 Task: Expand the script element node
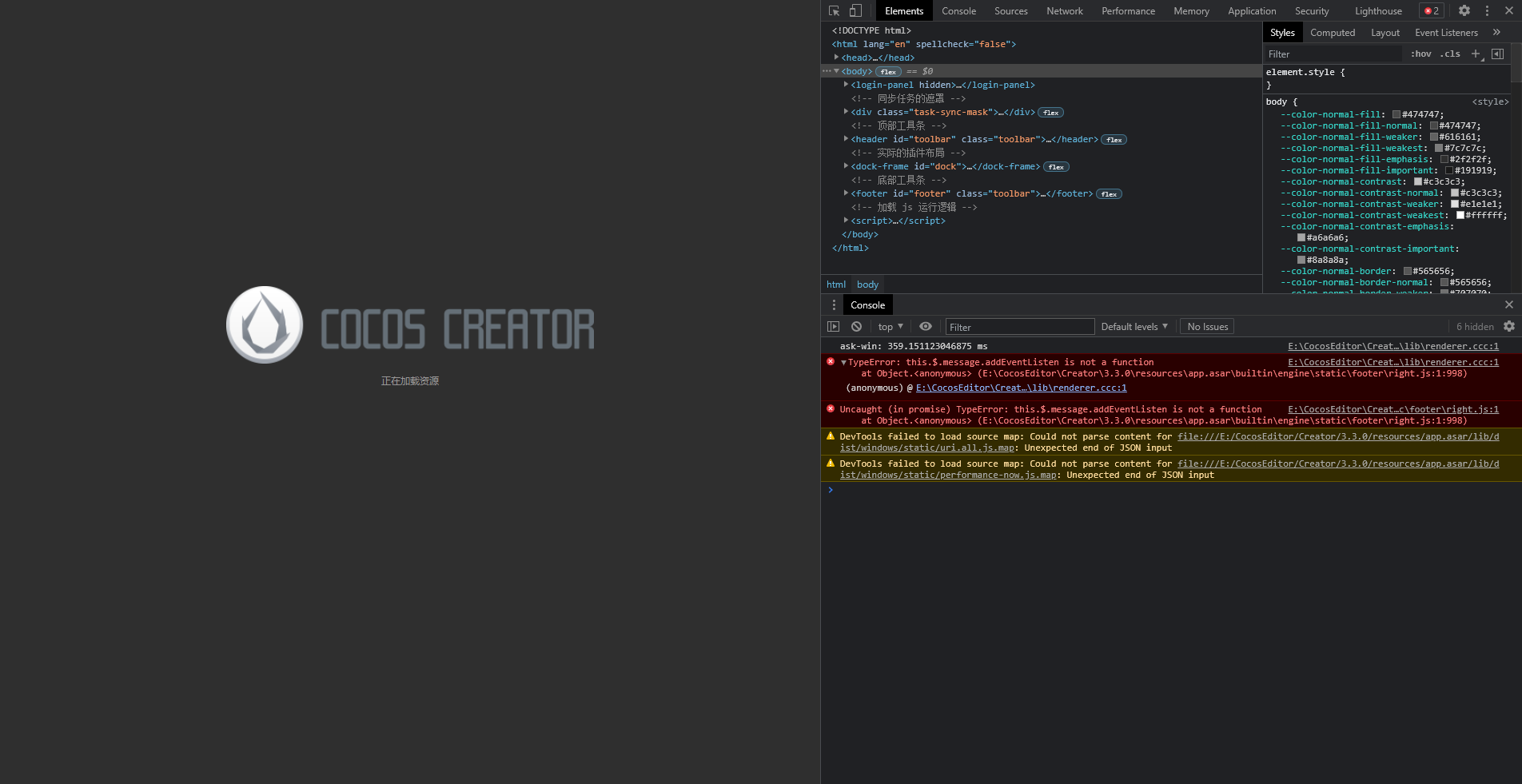[x=846, y=221]
